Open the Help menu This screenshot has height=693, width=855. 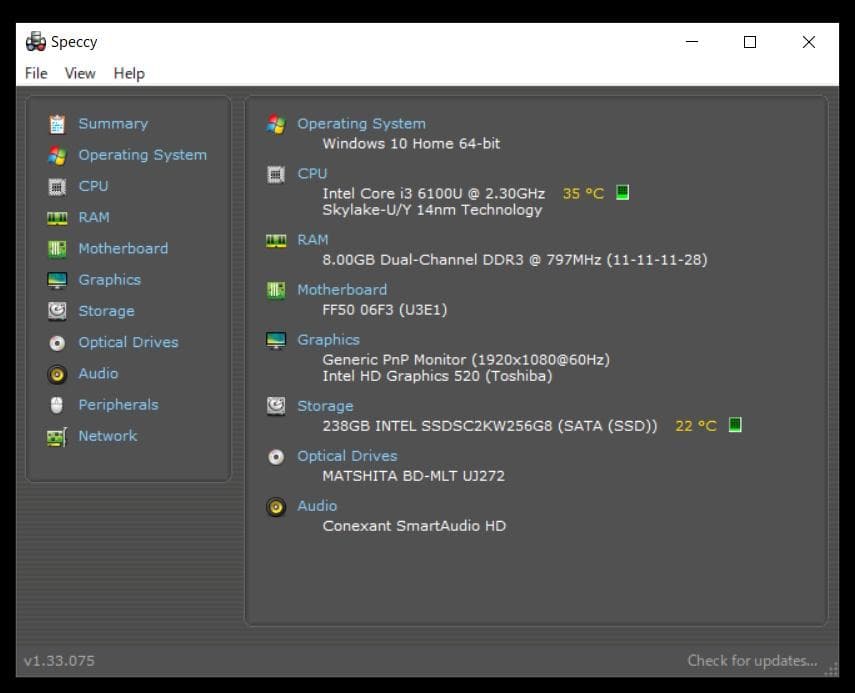[129, 73]
